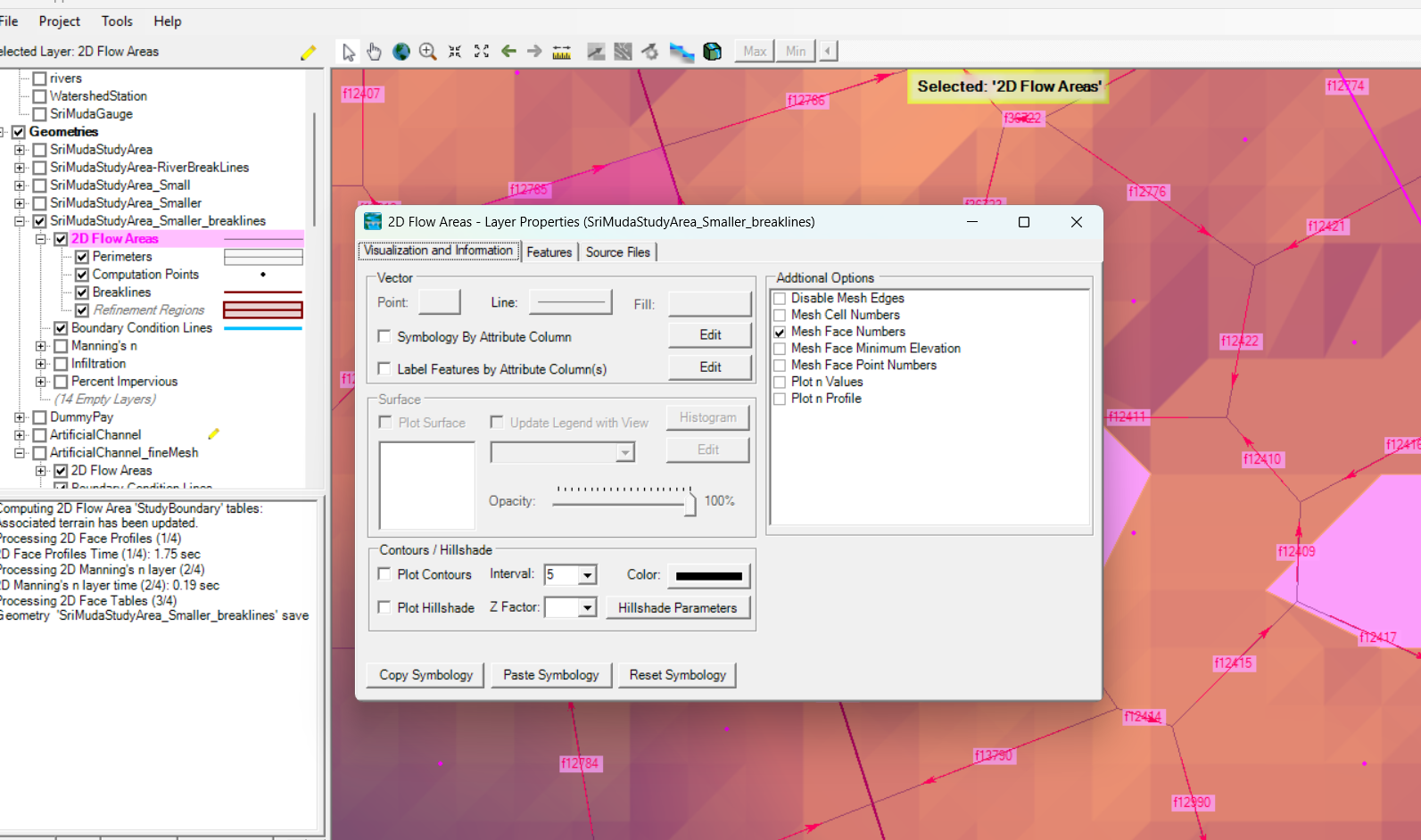Click the globe map icon in toolbar
The width and height of the screenshot is (1421, 840).
401,52
